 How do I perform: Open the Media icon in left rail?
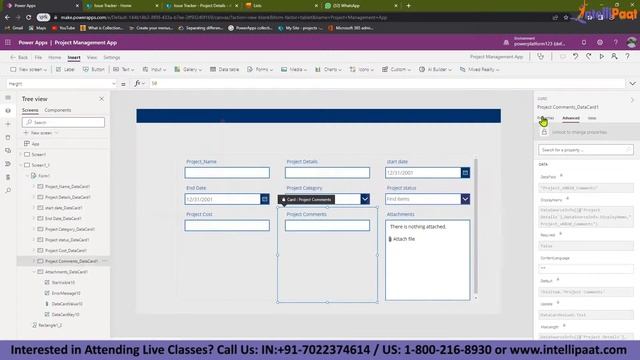8,151
